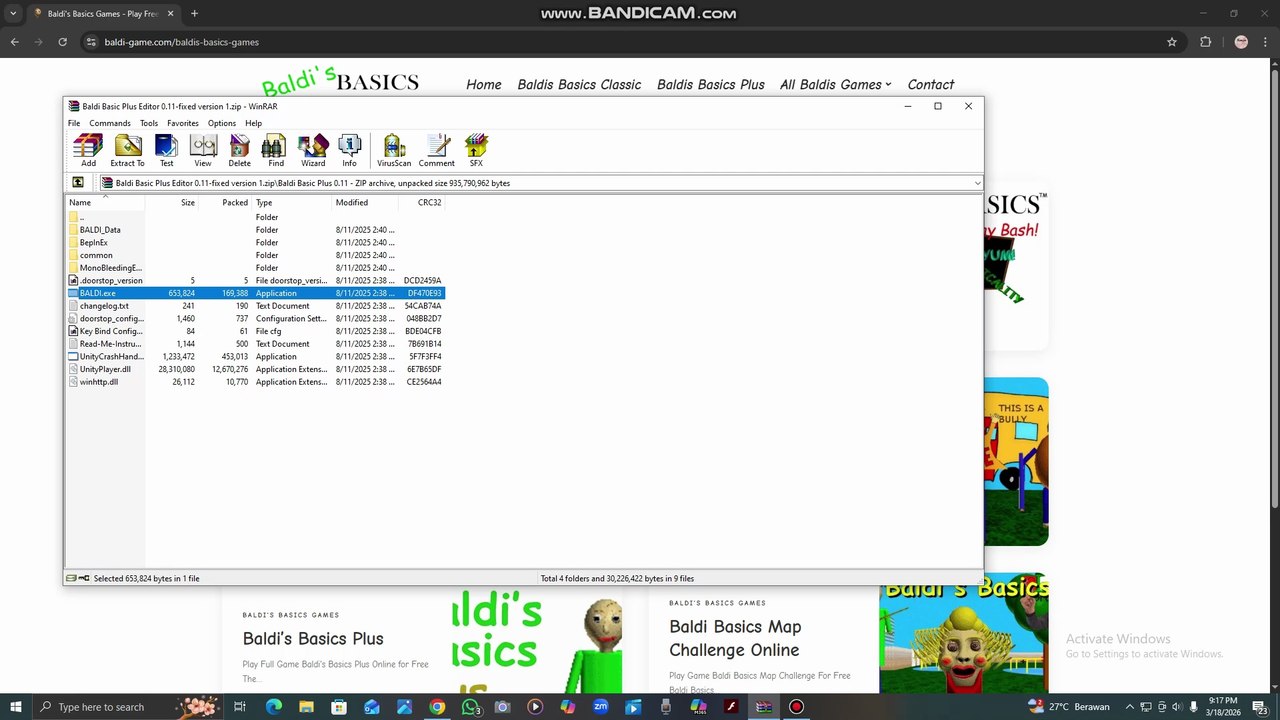Click the SFX toolbar icon
The width and height of the screenshot is (1280, 720).
tap(476, 150)
